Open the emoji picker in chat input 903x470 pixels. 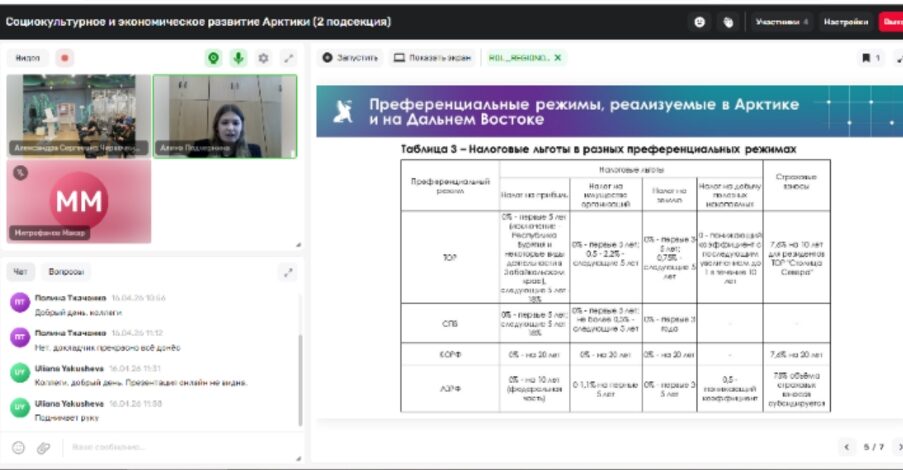point(18,447)
